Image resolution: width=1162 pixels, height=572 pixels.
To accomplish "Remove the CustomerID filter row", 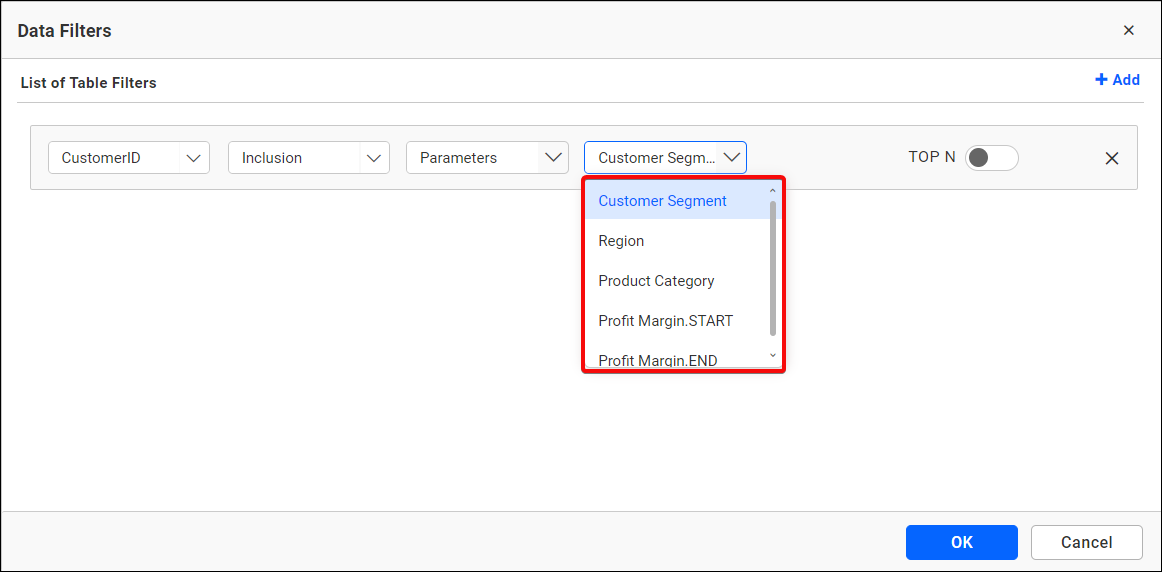I will 1111,158.
